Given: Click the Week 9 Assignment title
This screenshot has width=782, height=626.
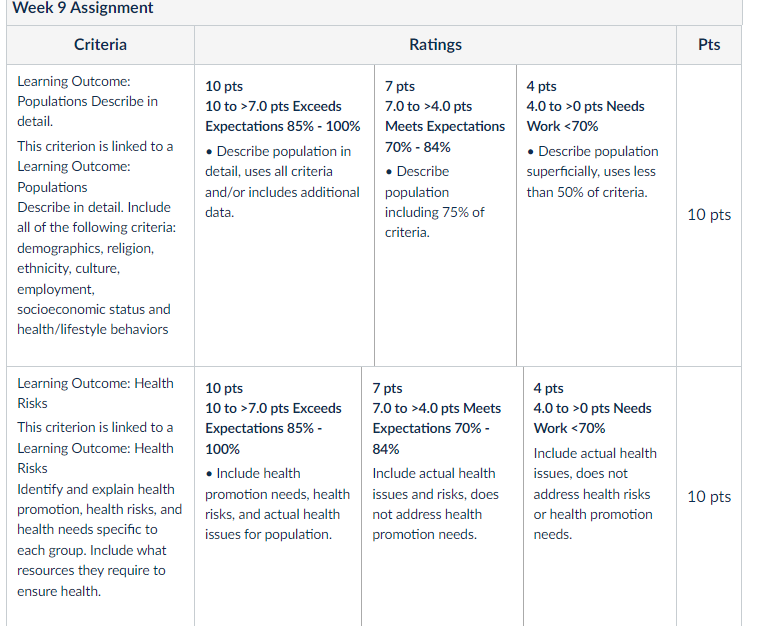Looking at the screenshot, I should pyautogui.click(x=83, y=7).
